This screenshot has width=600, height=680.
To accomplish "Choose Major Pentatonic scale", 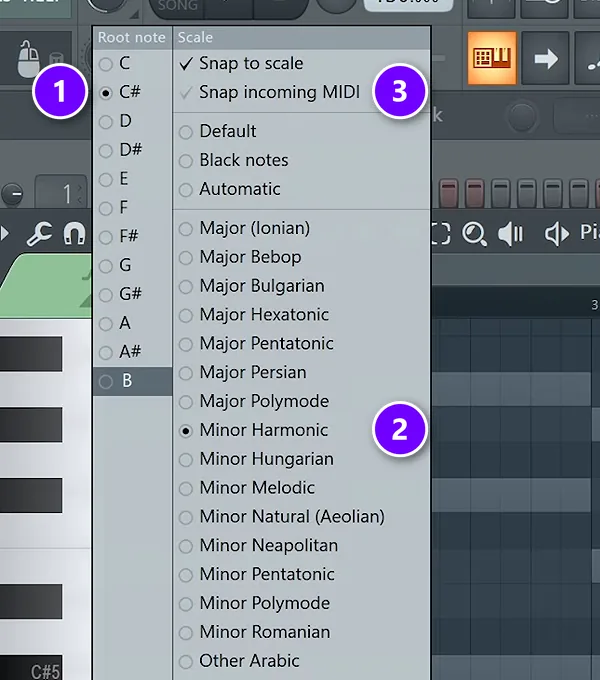I will pos(301,344).
